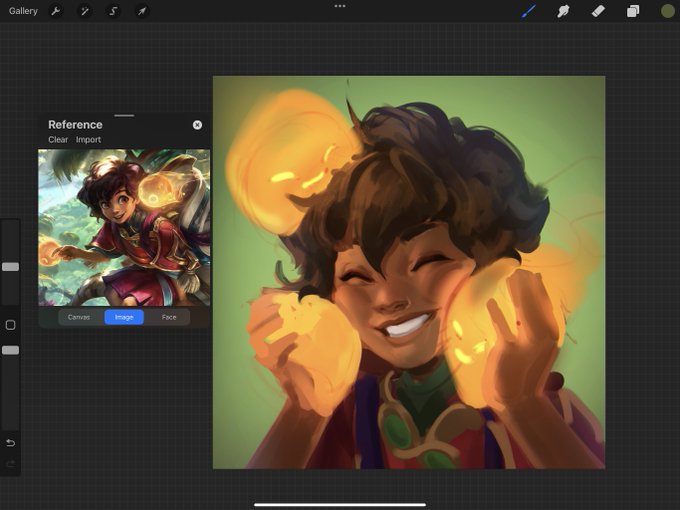Open the Adjustments magic wand menu
The image size is (680, 510).
(85, 11)
